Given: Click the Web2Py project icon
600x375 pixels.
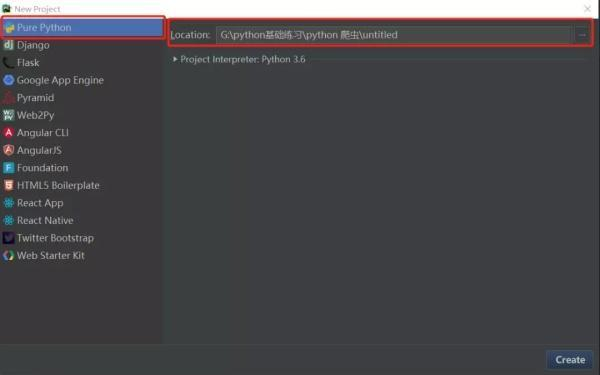Looking at the screenshot, I should pos(8,115).
